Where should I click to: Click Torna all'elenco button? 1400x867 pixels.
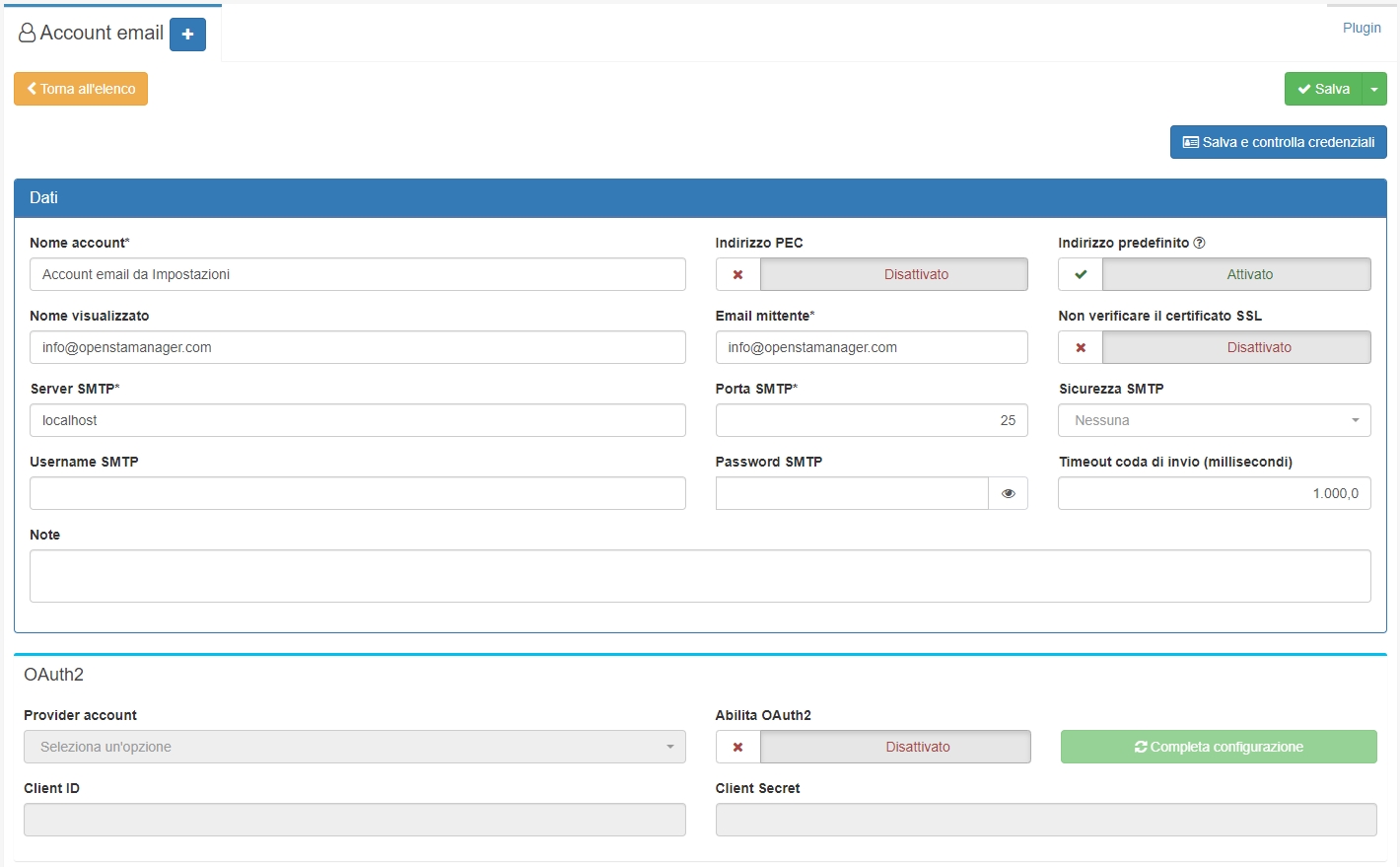81,89
